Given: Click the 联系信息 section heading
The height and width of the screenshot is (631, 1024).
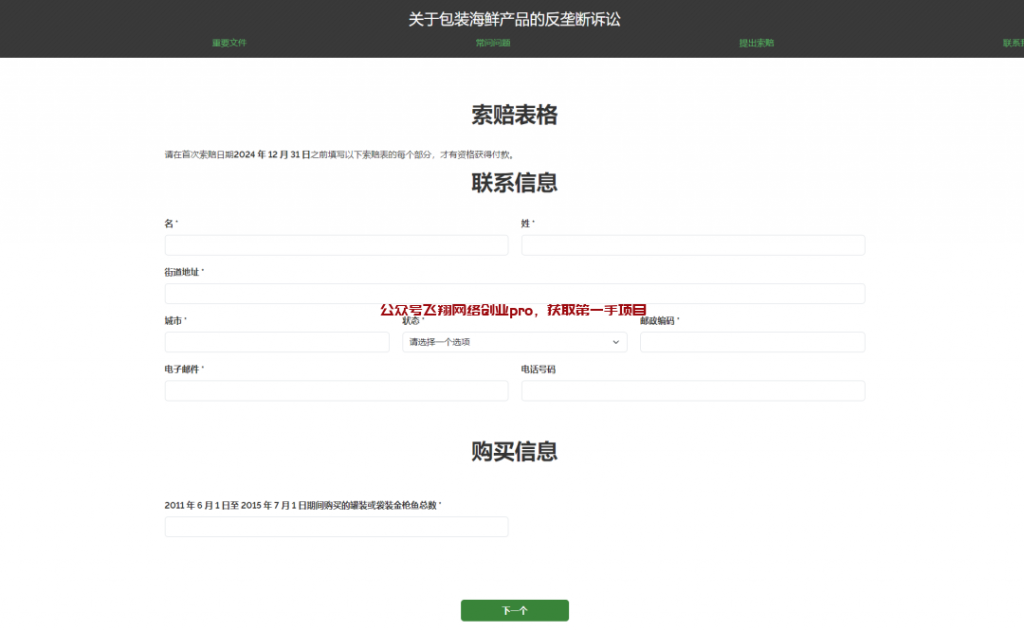Looking at the screenshot, I should tap(514, 183).
